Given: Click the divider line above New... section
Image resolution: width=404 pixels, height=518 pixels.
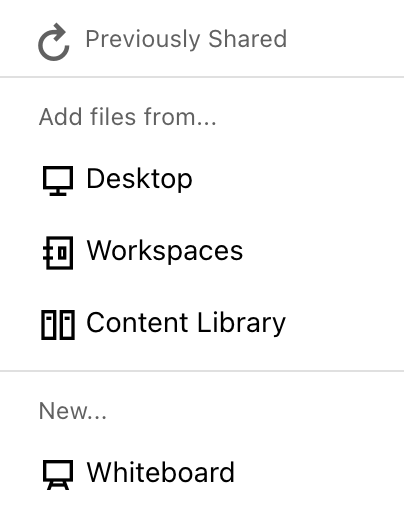Looking at the screenshot, I should point(202,370).
